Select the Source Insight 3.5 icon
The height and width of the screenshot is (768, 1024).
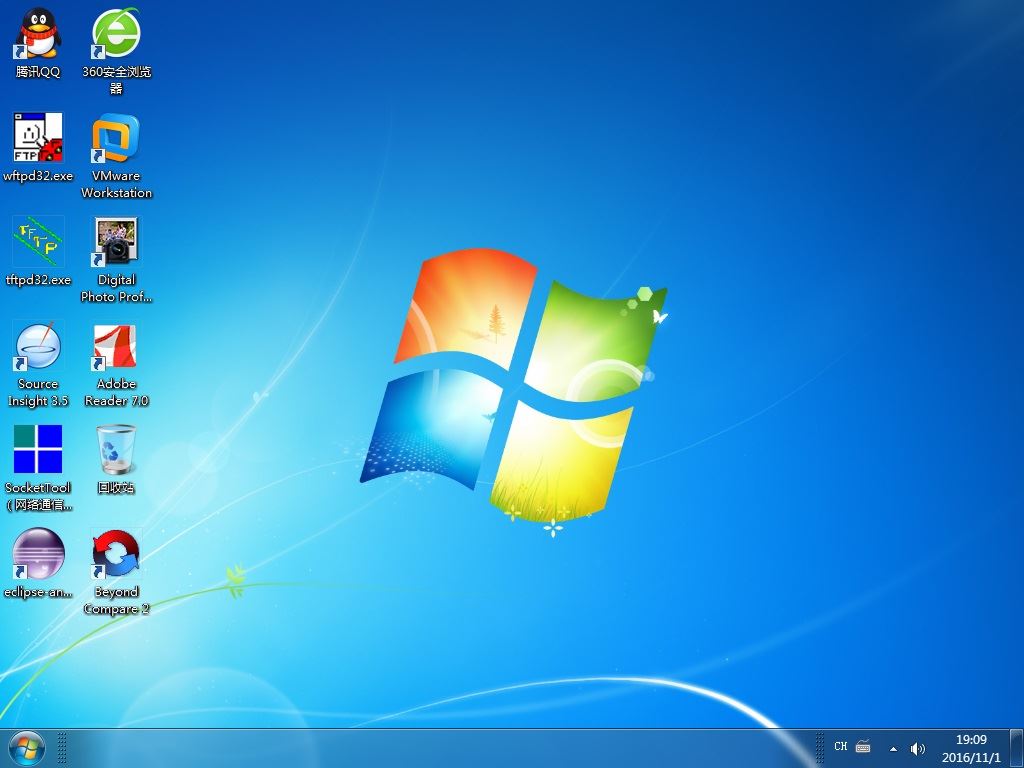click(x=38, y=345)
